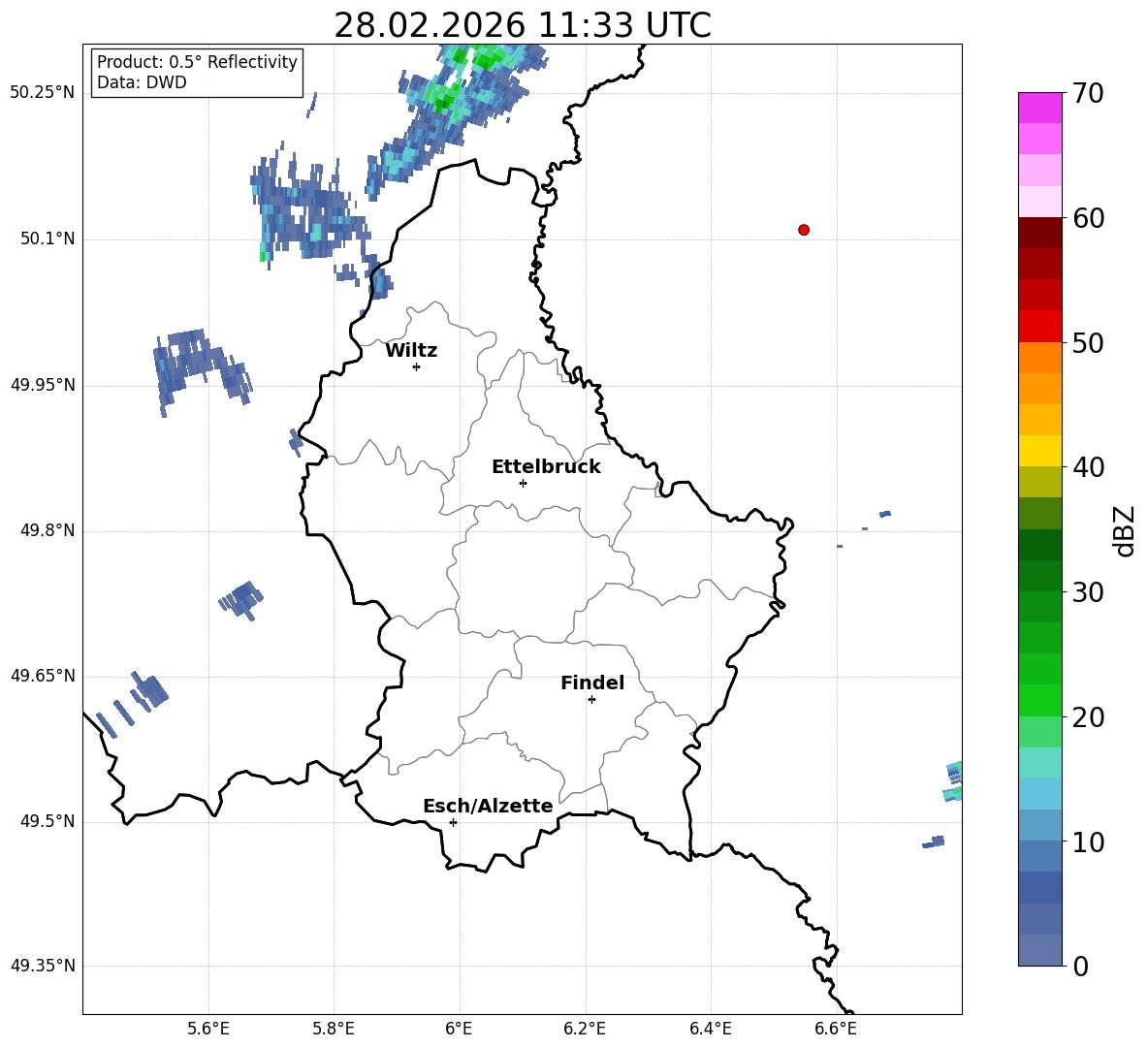Image resolution: width=1148 pixels, height=1048 pixels.
Task: Click the Wiltz city label
Action: point(411,351)
